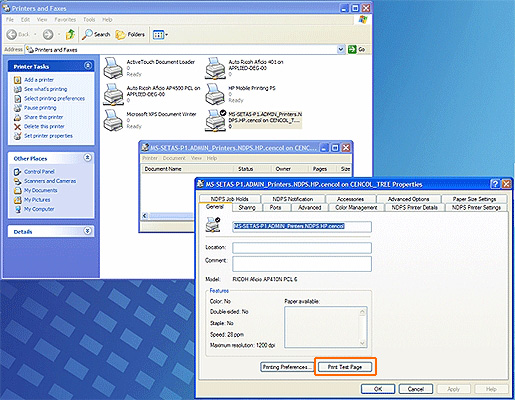Click into the Location input field
The width and height of the screenshot is (515, 400).
point(302,248)
